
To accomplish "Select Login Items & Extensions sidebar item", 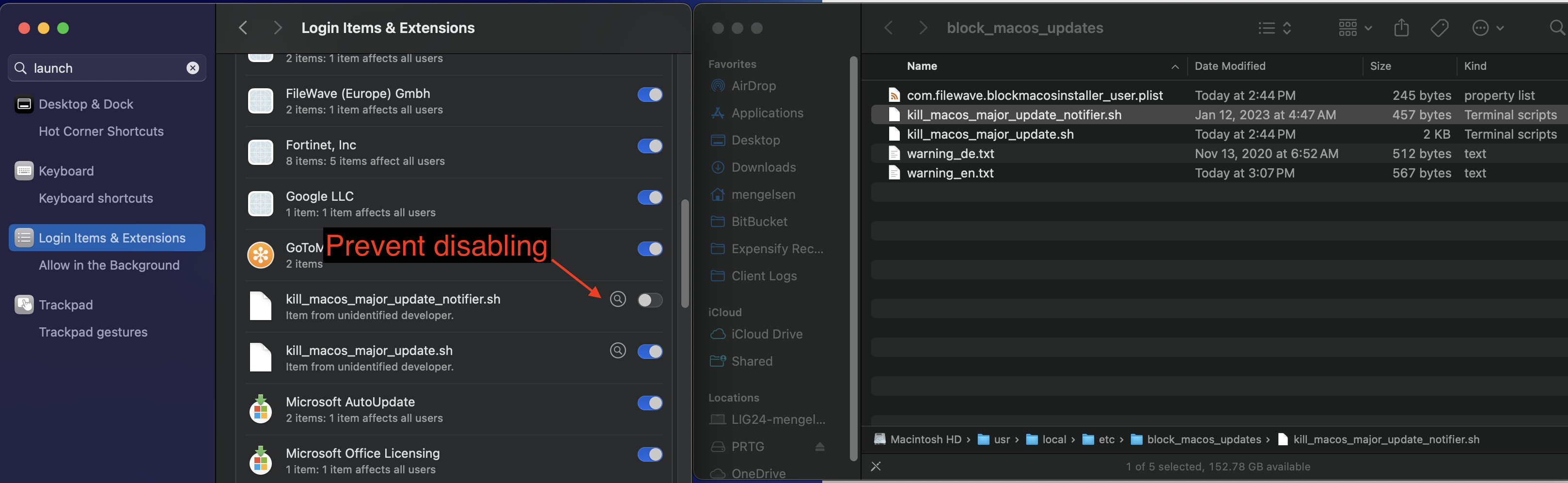I will coord(107,238).
